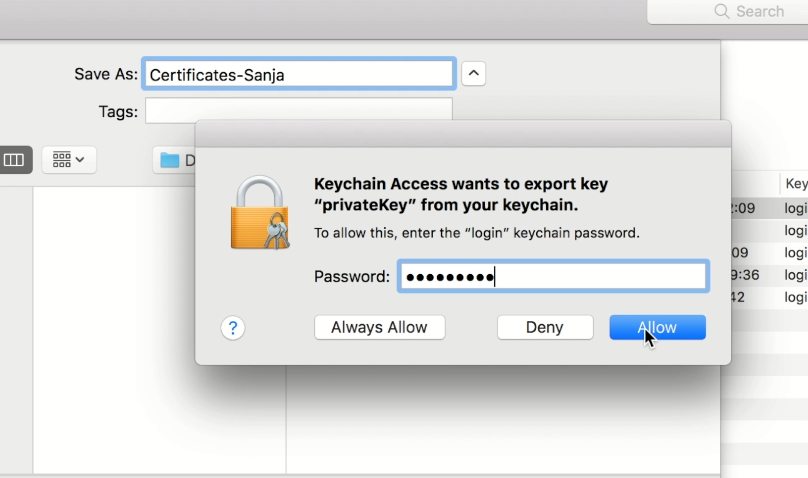Collapse the save dialog with chevron button

click(x=474, y=74)
